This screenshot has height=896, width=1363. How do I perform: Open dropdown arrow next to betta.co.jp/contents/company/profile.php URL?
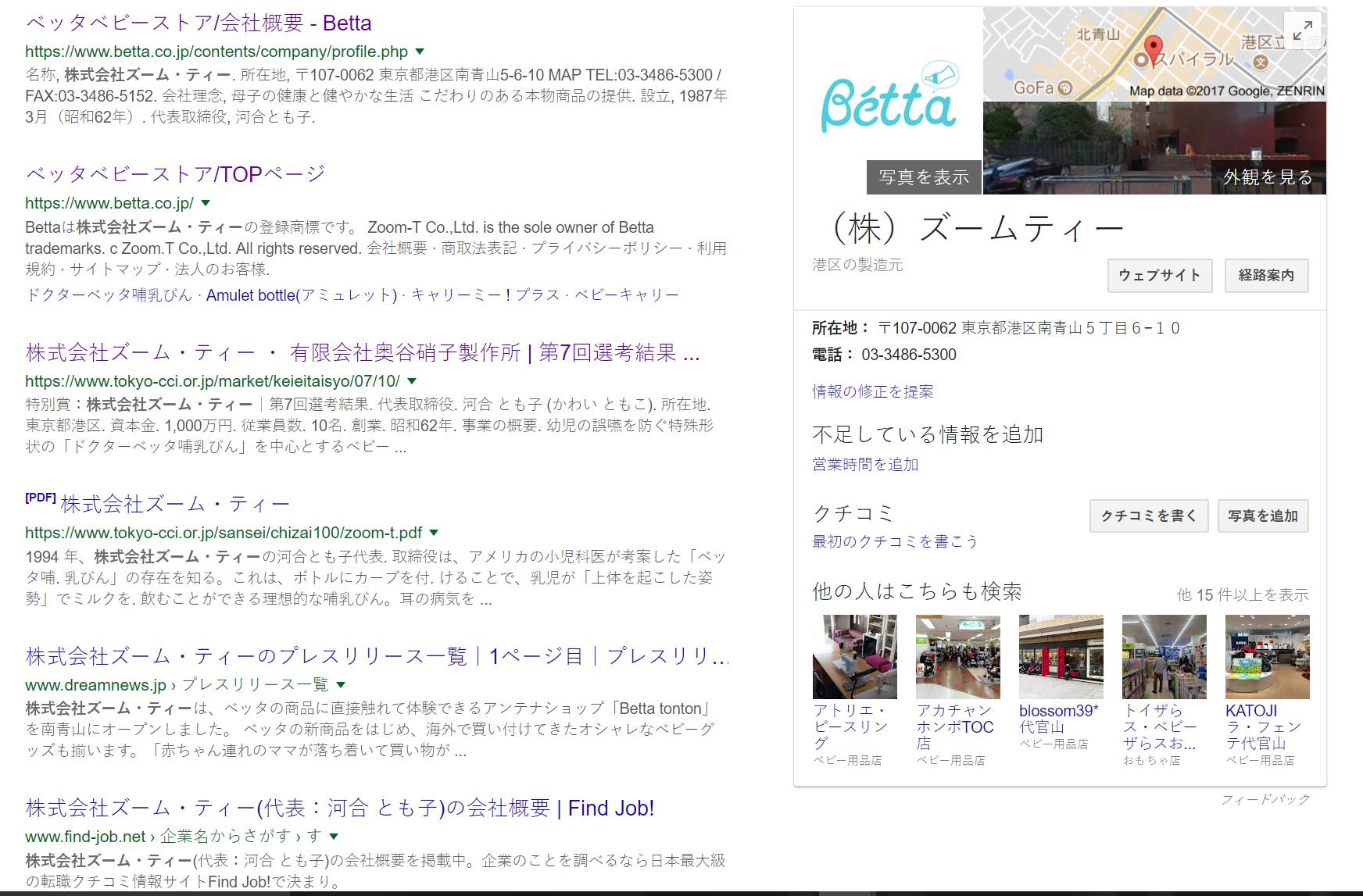(420, 52)
